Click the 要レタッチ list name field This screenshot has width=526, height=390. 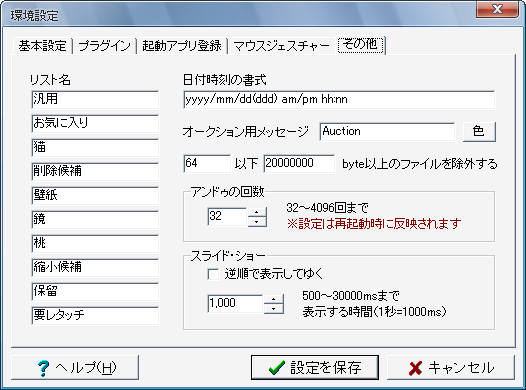[95, 316]
